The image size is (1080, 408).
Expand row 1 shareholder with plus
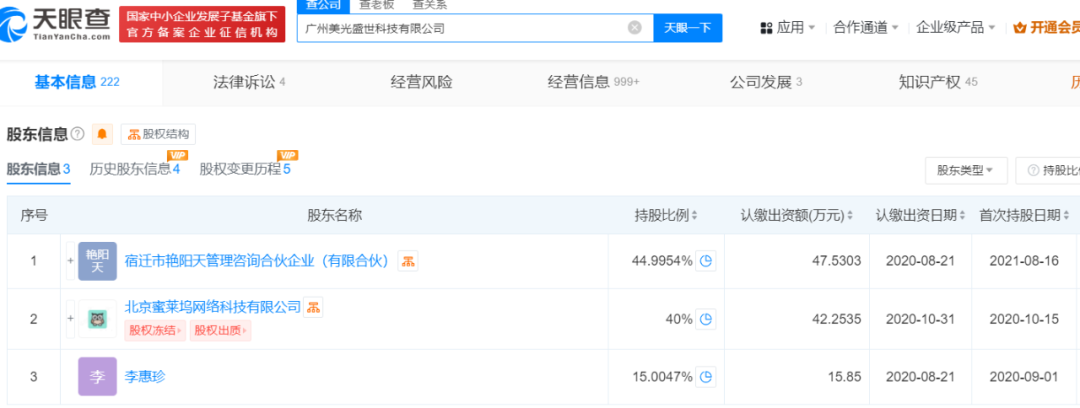[70, 261]
